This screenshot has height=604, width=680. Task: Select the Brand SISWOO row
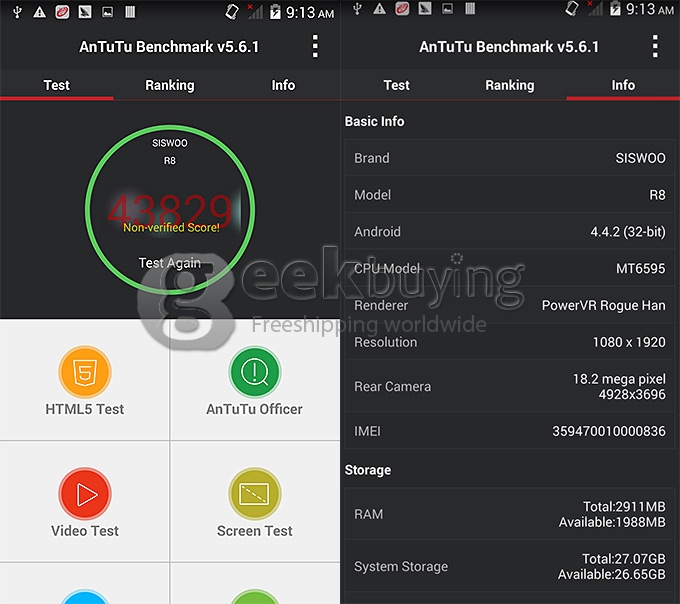click(x=510, y=158)
